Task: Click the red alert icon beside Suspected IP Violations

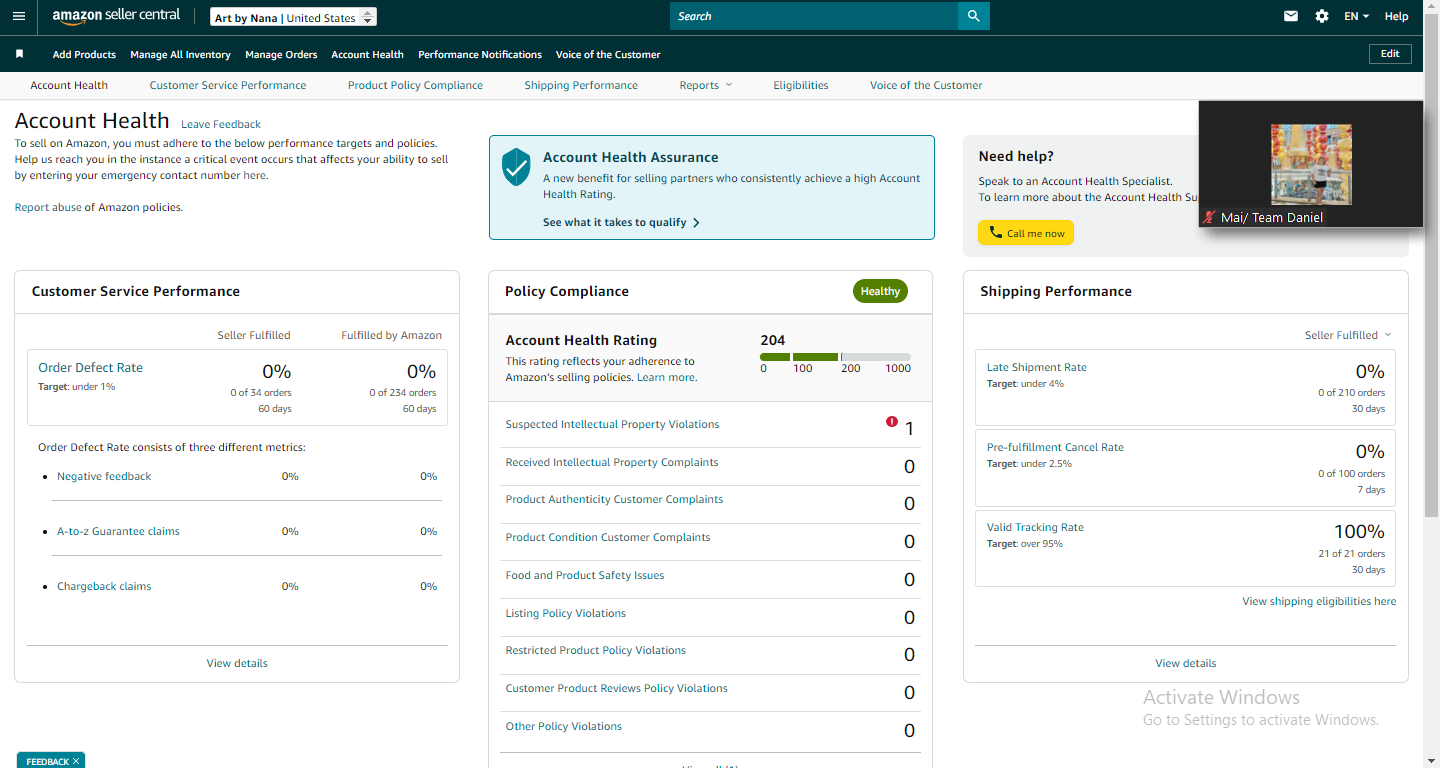Action: pos(892,422)
